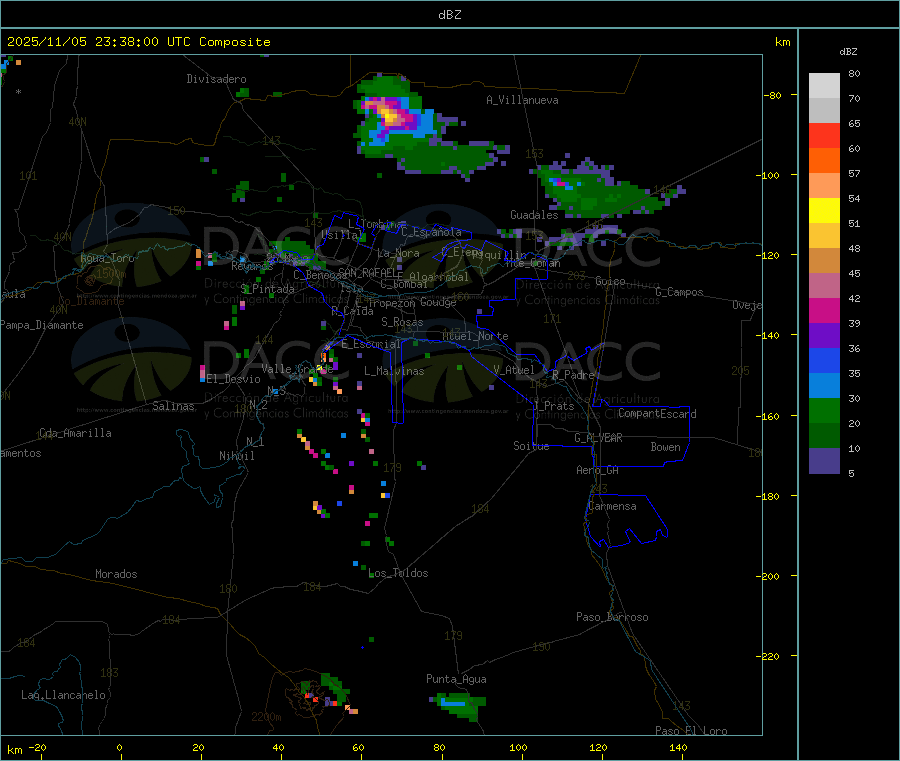Click the 'L_Malvinas' map label
Image resolution: width=900 pixels, height=761 pixels.
(x=394, y=371)
